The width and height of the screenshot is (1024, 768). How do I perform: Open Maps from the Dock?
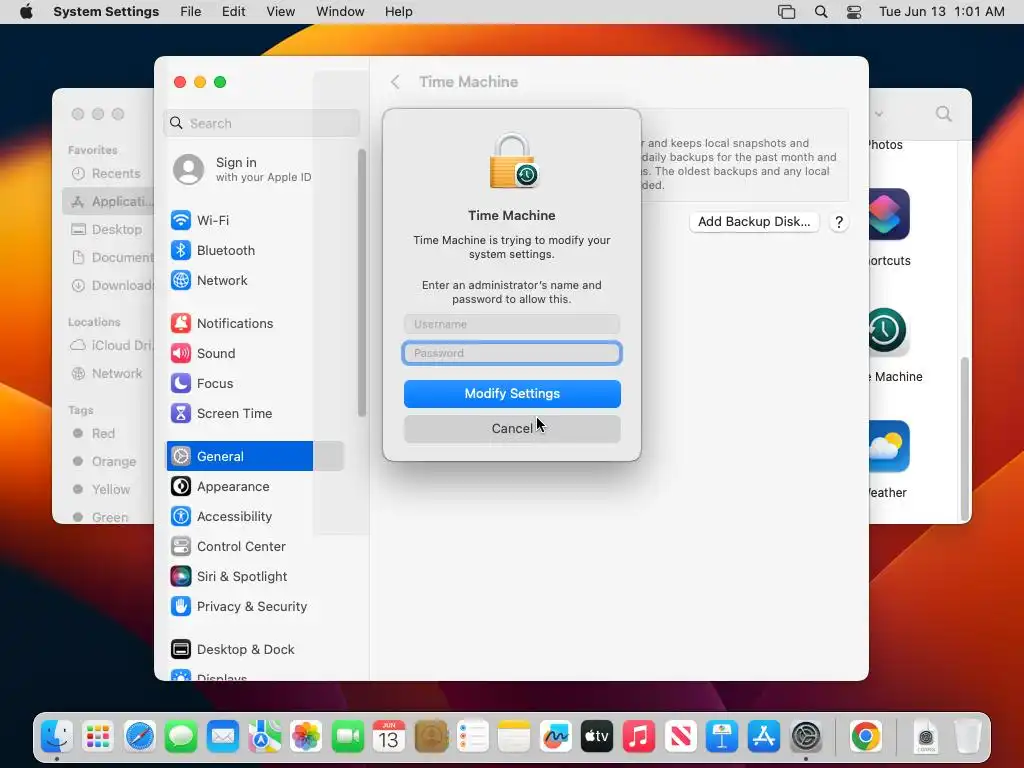(x=264, y=737)
